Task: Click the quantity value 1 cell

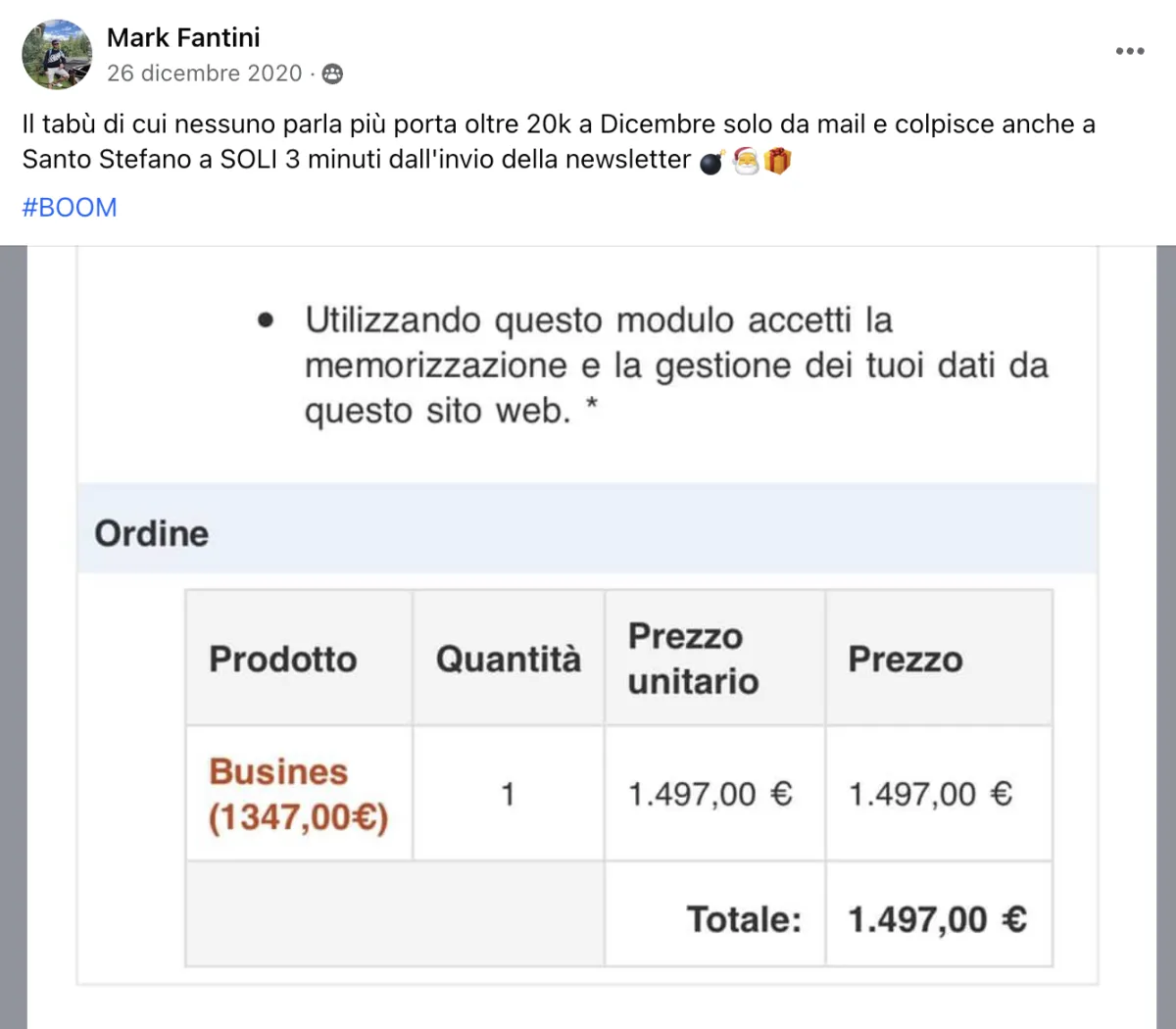Action: 508,794
